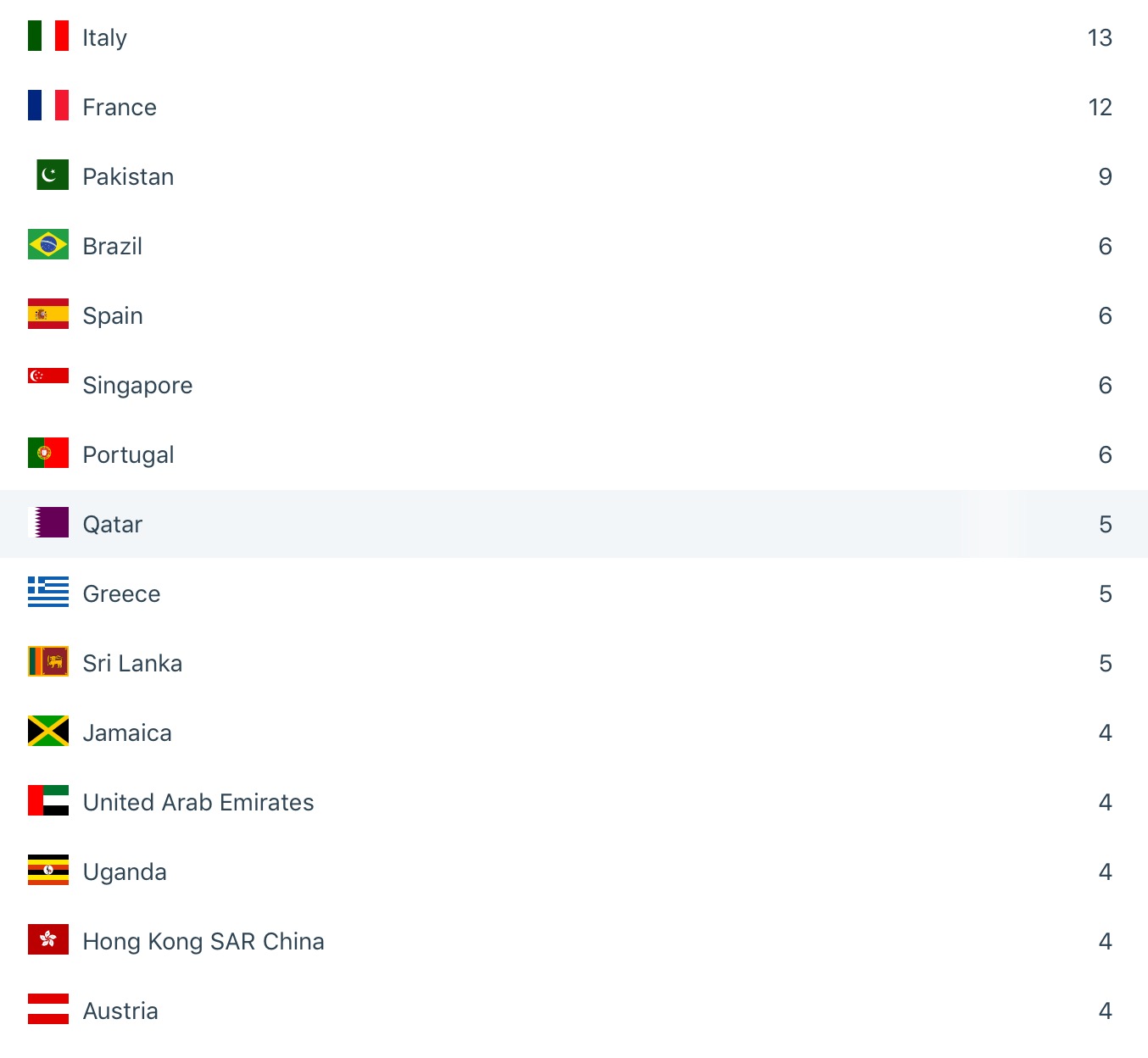Click the Pakistan flag icon
The image size is (1148, 1058).
click(53, 175)
